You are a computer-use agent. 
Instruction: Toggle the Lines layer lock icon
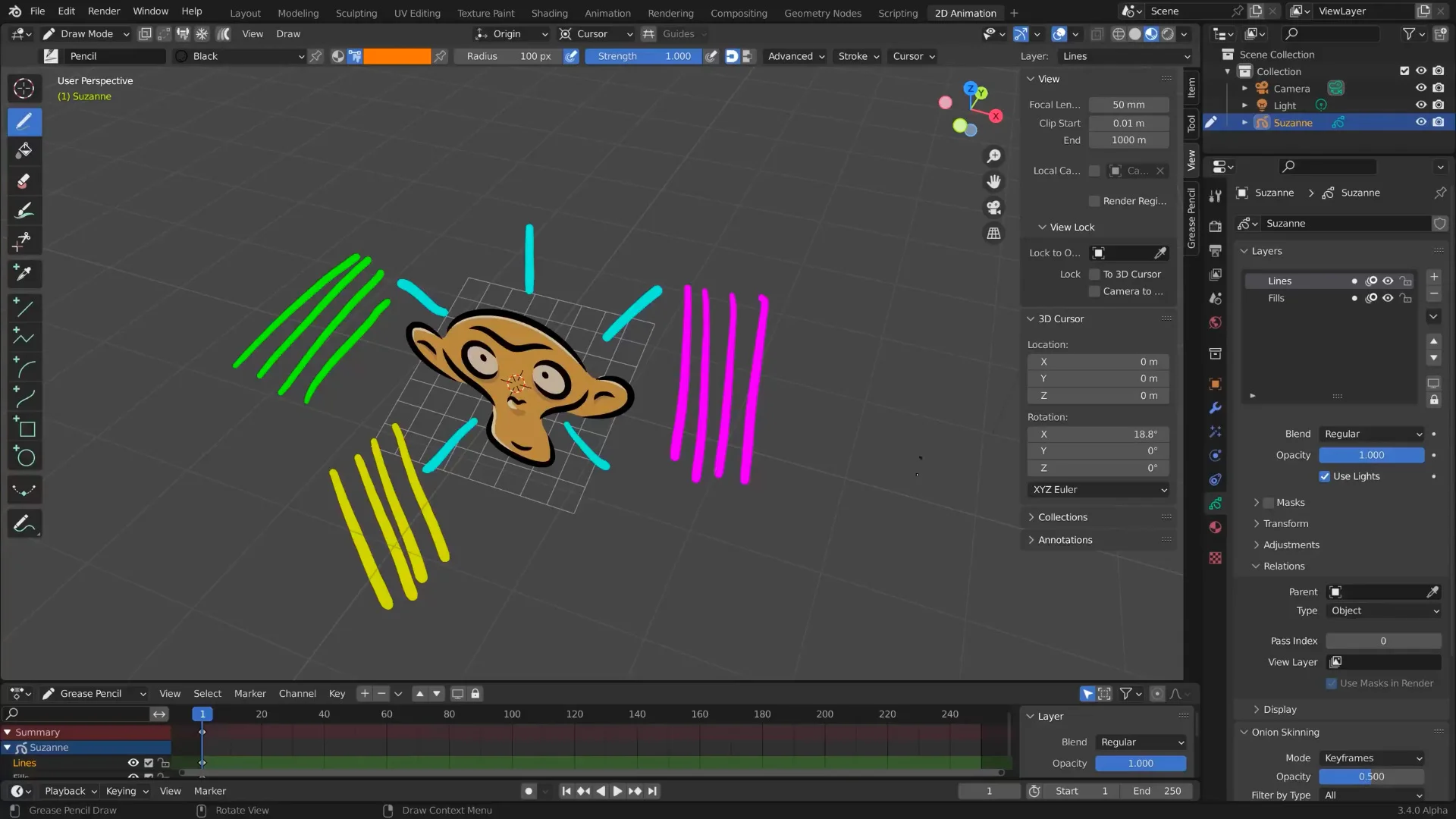point(1406,281)
